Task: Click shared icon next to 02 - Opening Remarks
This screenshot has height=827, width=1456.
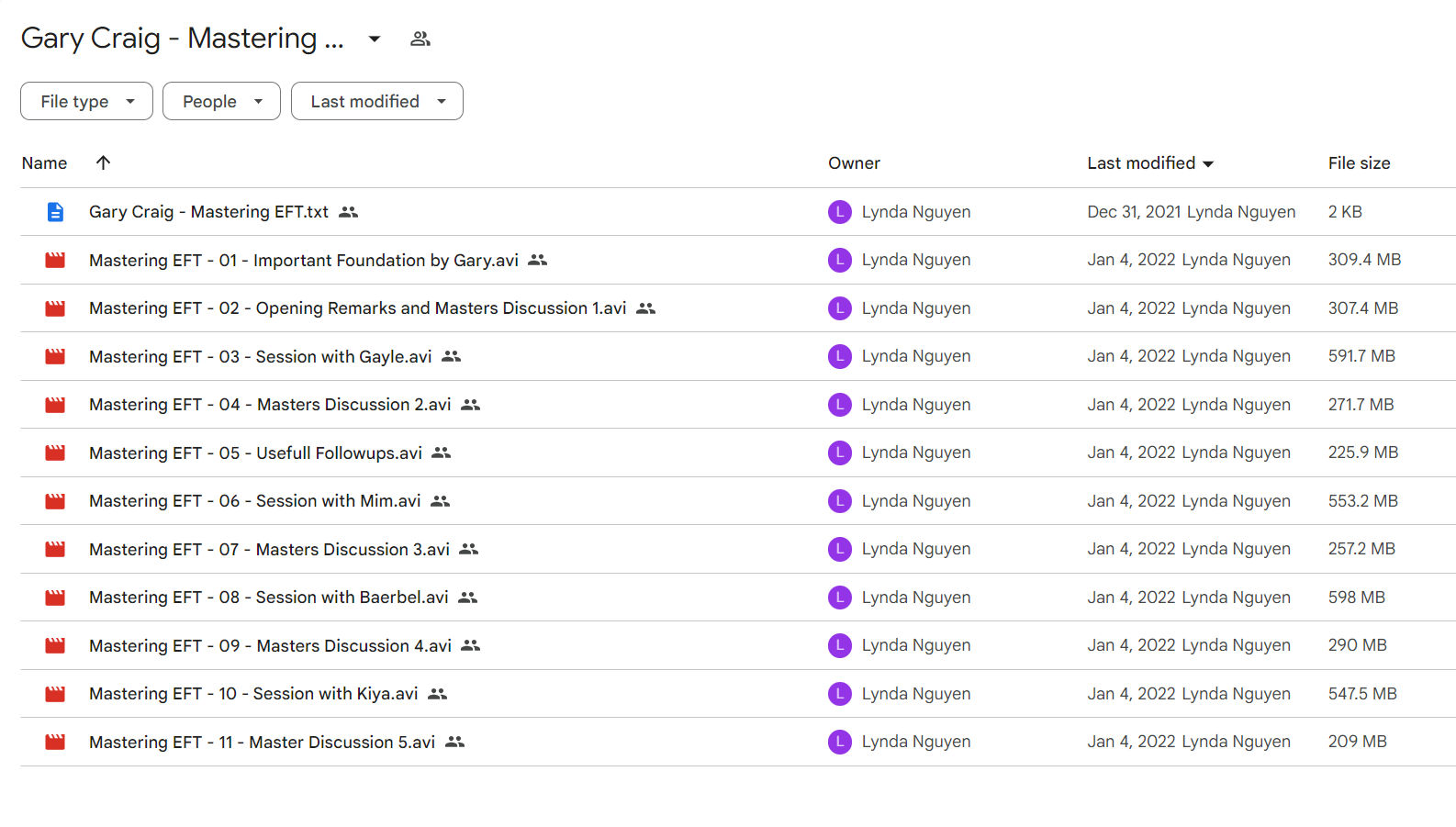Action: [x=646, y=308]
